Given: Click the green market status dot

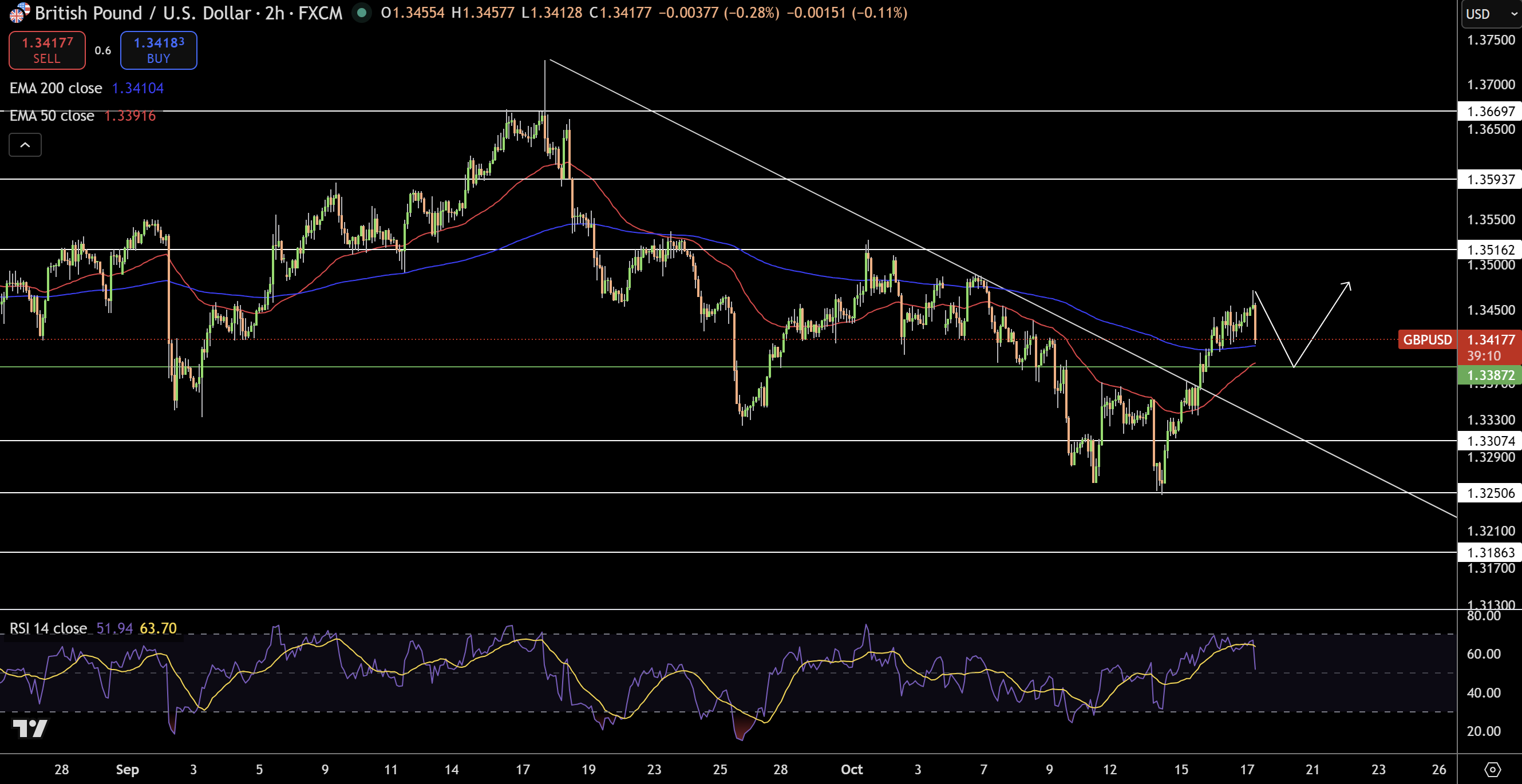Looking at the screenshot, I should [x=362, y=13].
